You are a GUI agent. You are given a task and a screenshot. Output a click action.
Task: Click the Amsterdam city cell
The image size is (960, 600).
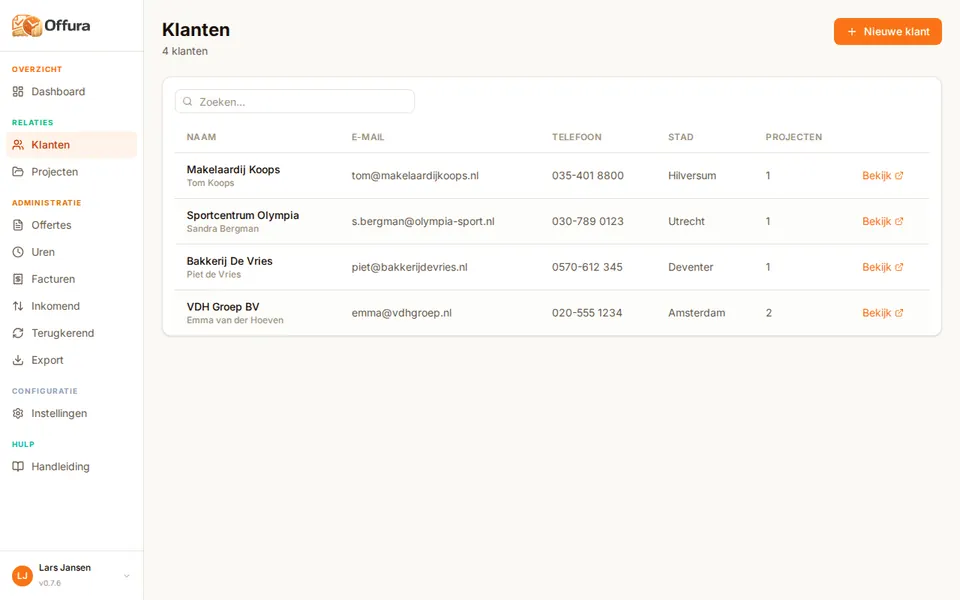coord(697,313)
